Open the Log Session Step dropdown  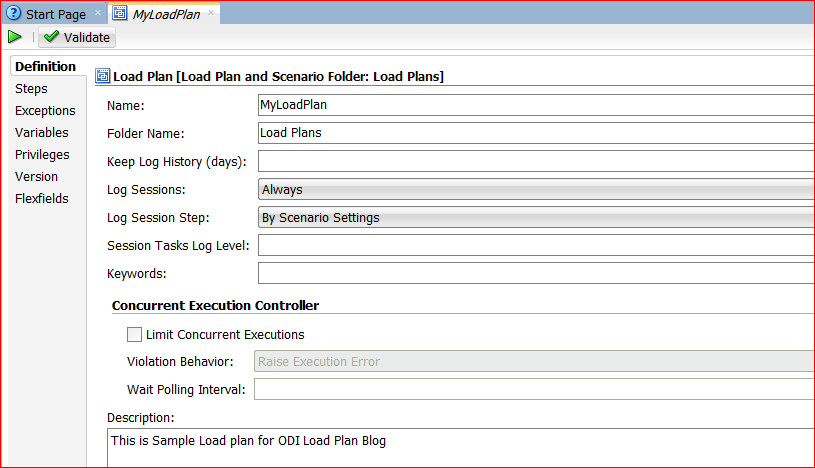(x=536, y=217)
